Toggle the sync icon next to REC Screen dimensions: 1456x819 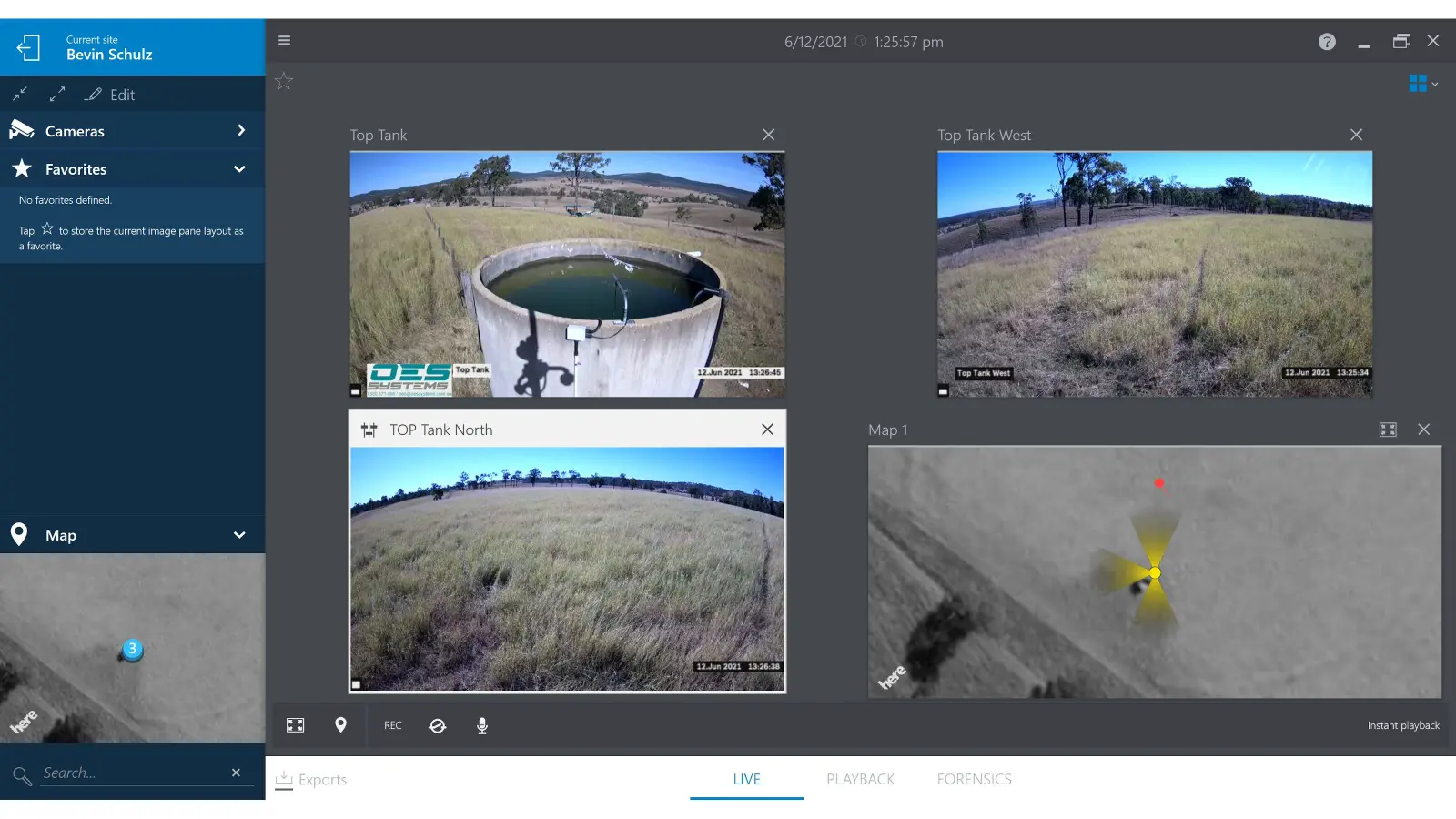438,725
